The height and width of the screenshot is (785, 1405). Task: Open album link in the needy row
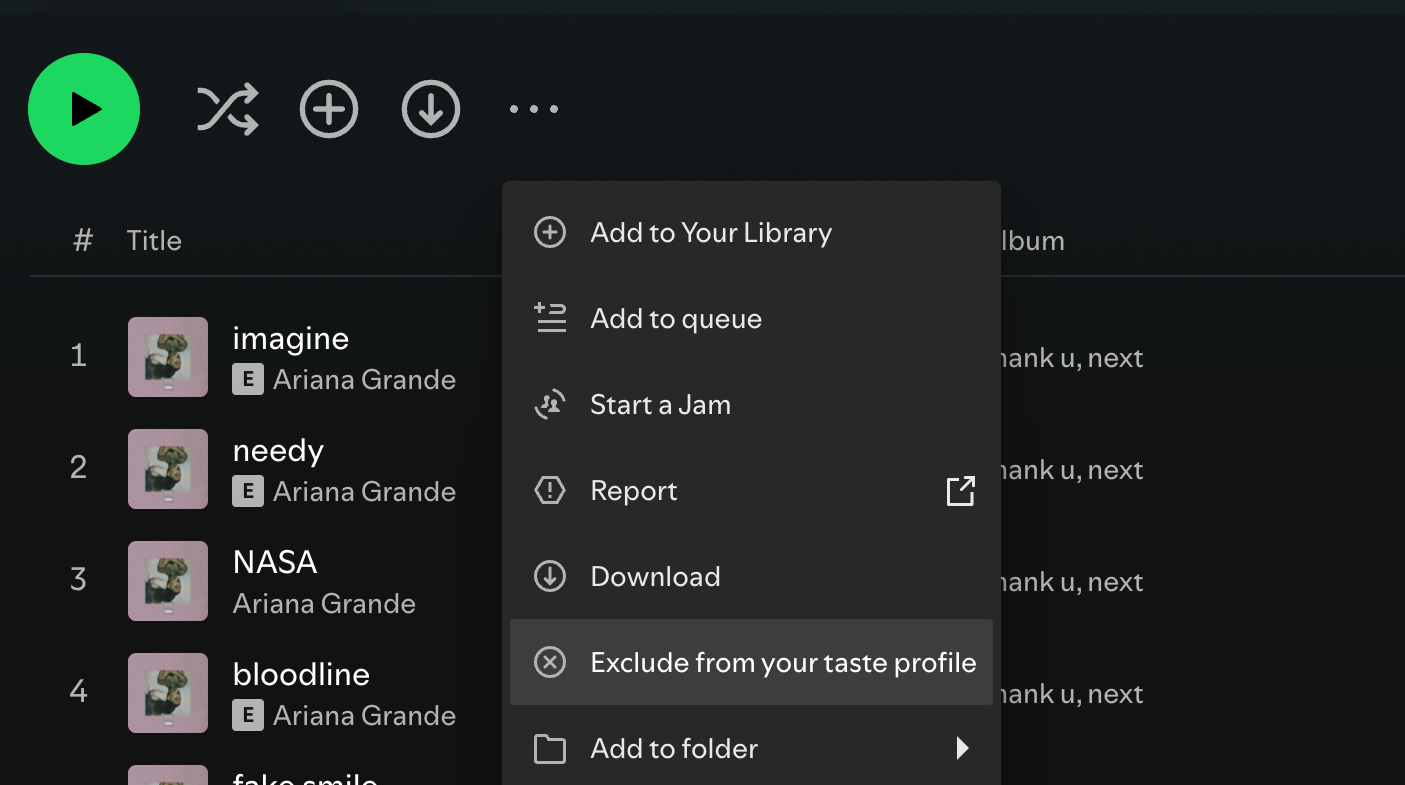coord(1072,470)
